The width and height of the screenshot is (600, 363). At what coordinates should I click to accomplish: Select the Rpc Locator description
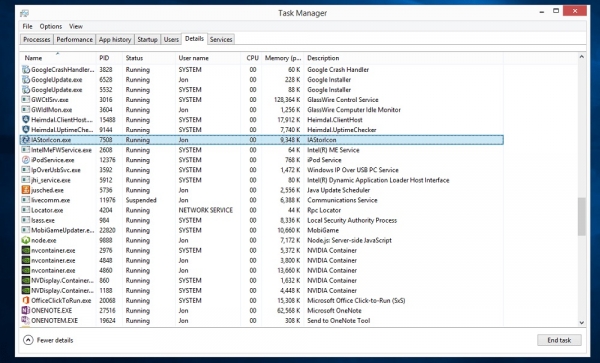pos(324,210)
